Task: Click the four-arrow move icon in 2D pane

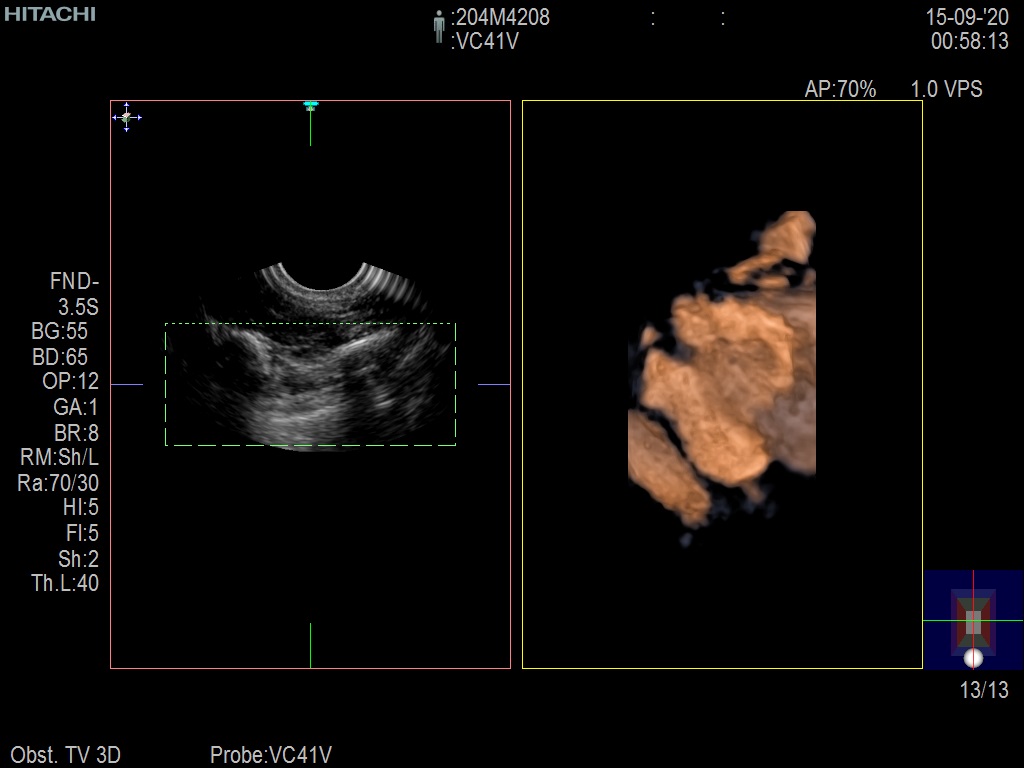Action: (x=126, y=117)
